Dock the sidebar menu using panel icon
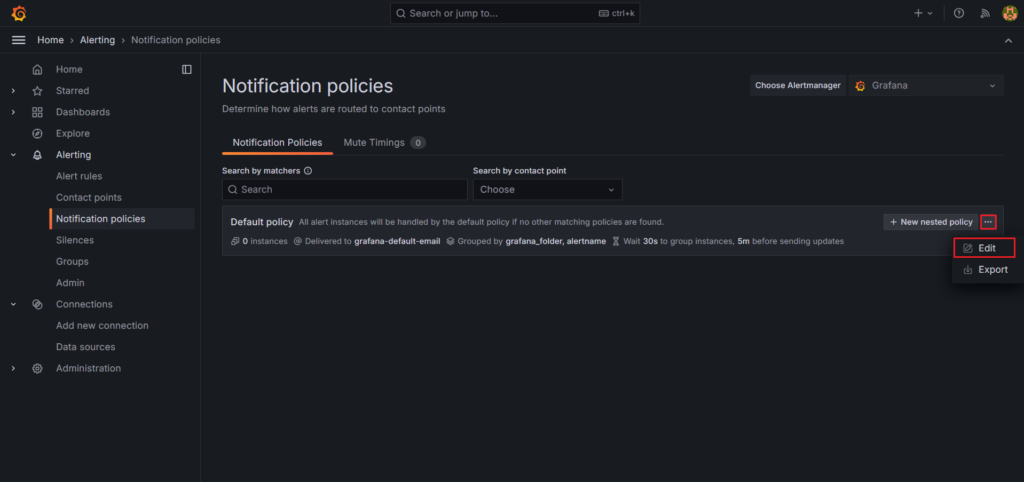 tap(186, 69)
